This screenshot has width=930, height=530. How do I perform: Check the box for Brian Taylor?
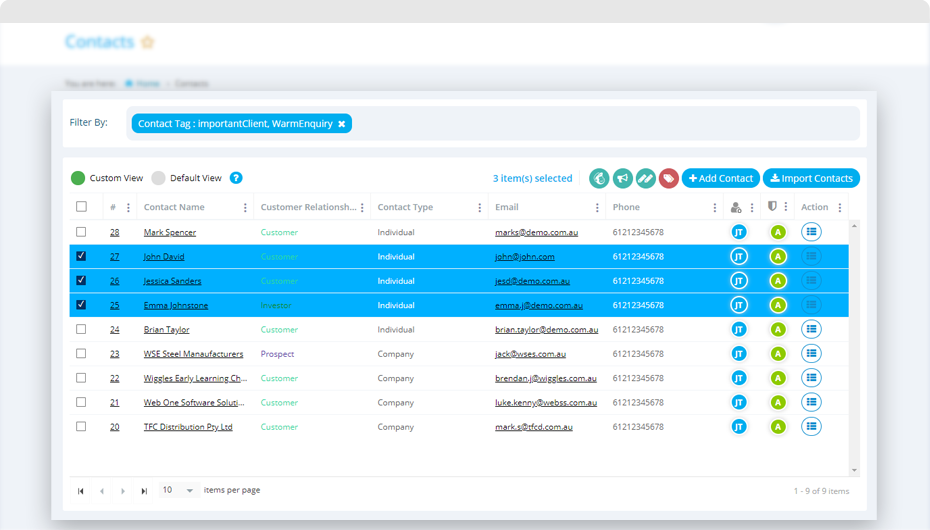point(81,329)
